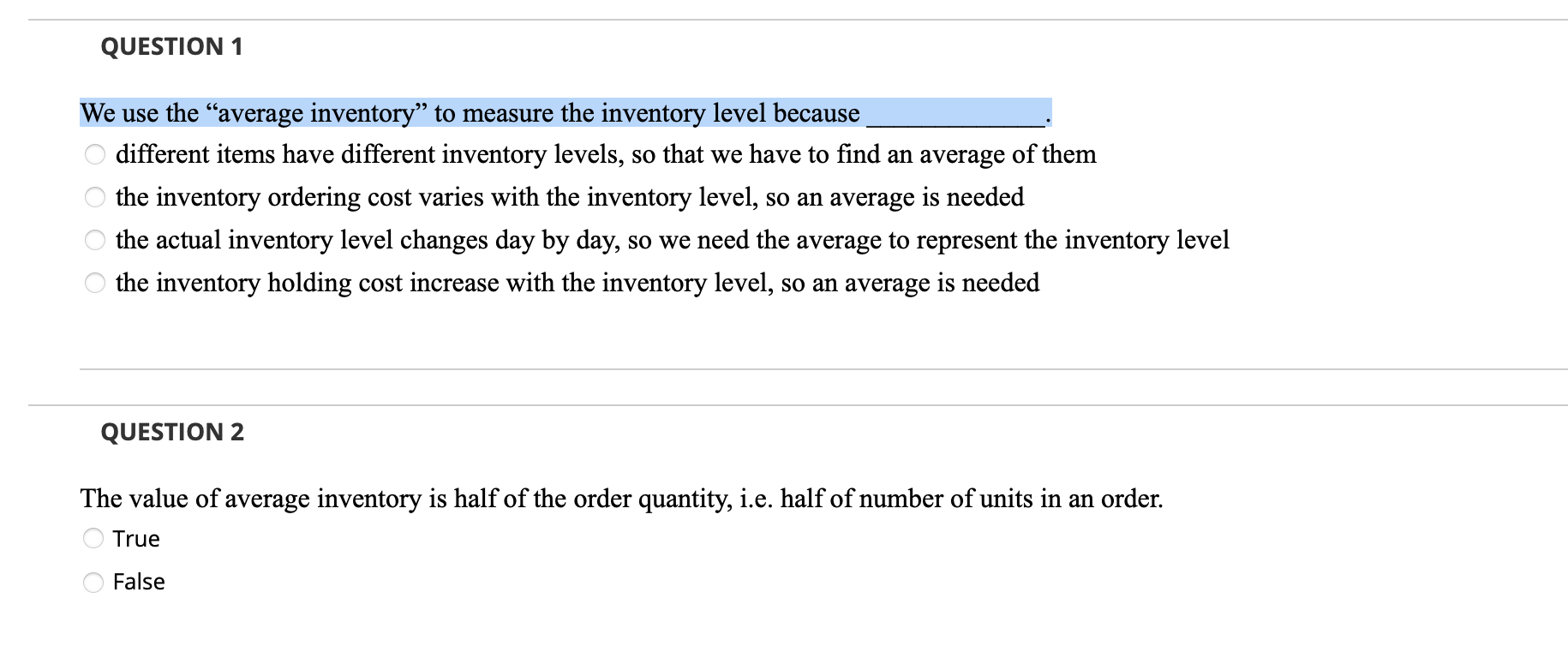Select radio button for 'different items have different inventory levels'
Image resolution: width=1568 pixels, height=658 pixels.
coord(94,155)
